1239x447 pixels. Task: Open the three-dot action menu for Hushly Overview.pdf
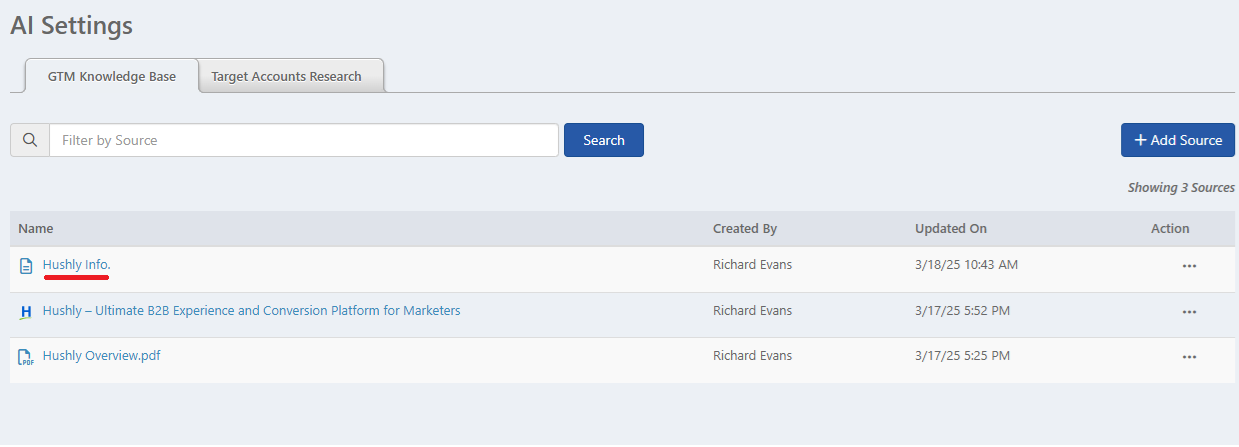pyautogui.click(x=1189, y=357)
